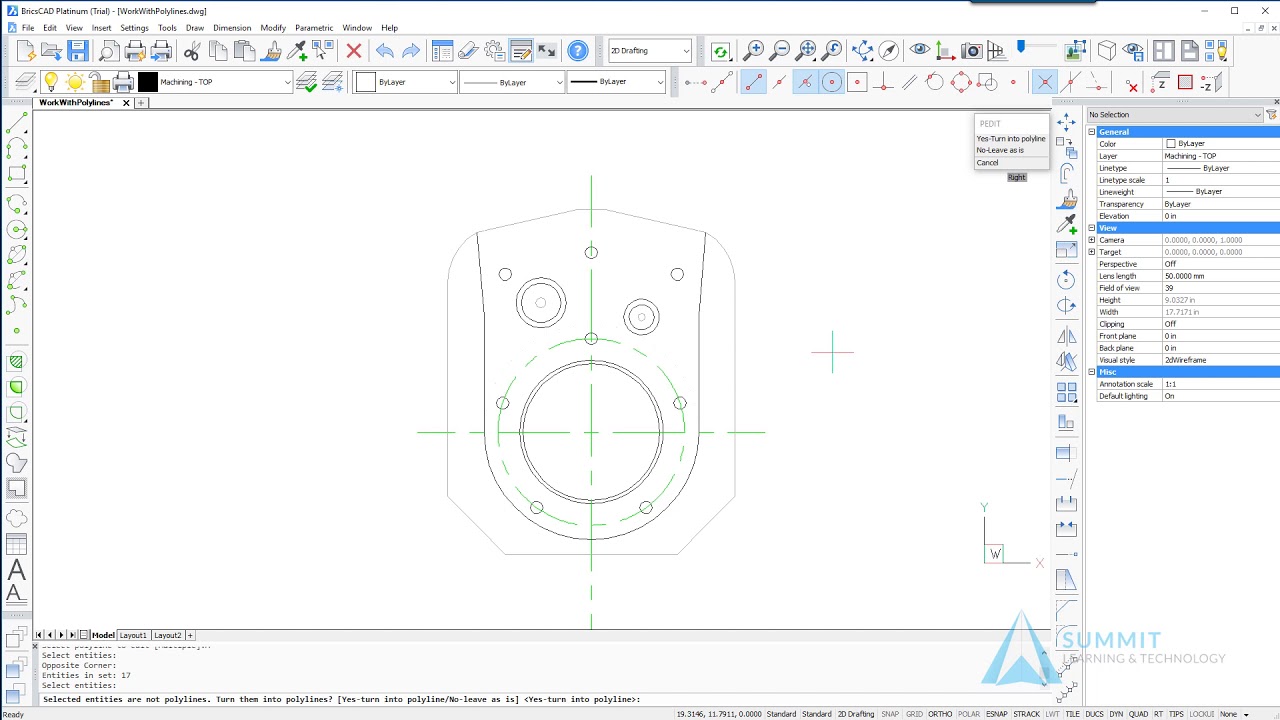Collapse the Misc section in Properties
The width and height of the screenshot is (1280, 720).
tap(1092, 372)
